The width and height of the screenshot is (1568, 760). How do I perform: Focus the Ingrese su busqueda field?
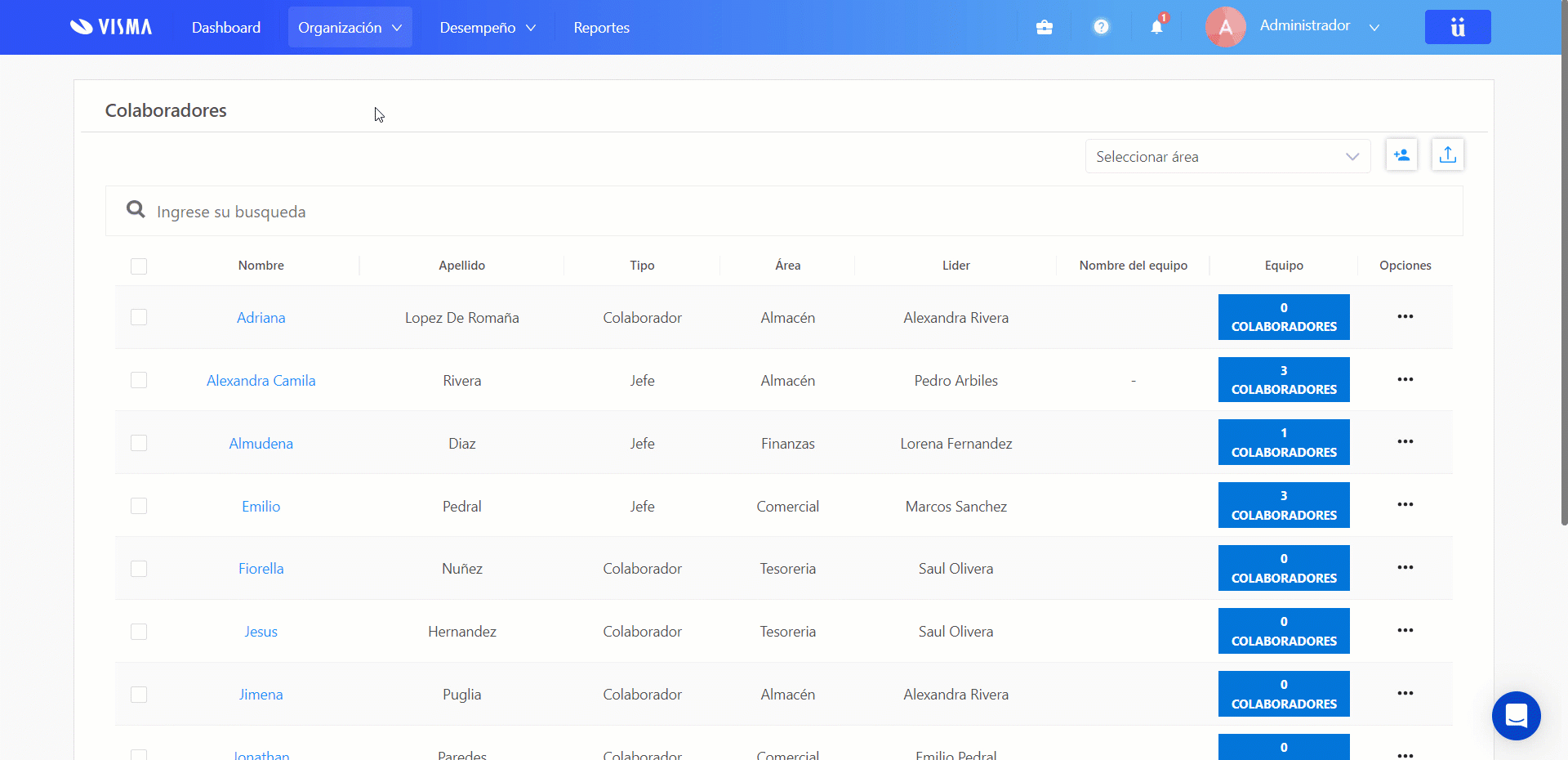point(784,212)
